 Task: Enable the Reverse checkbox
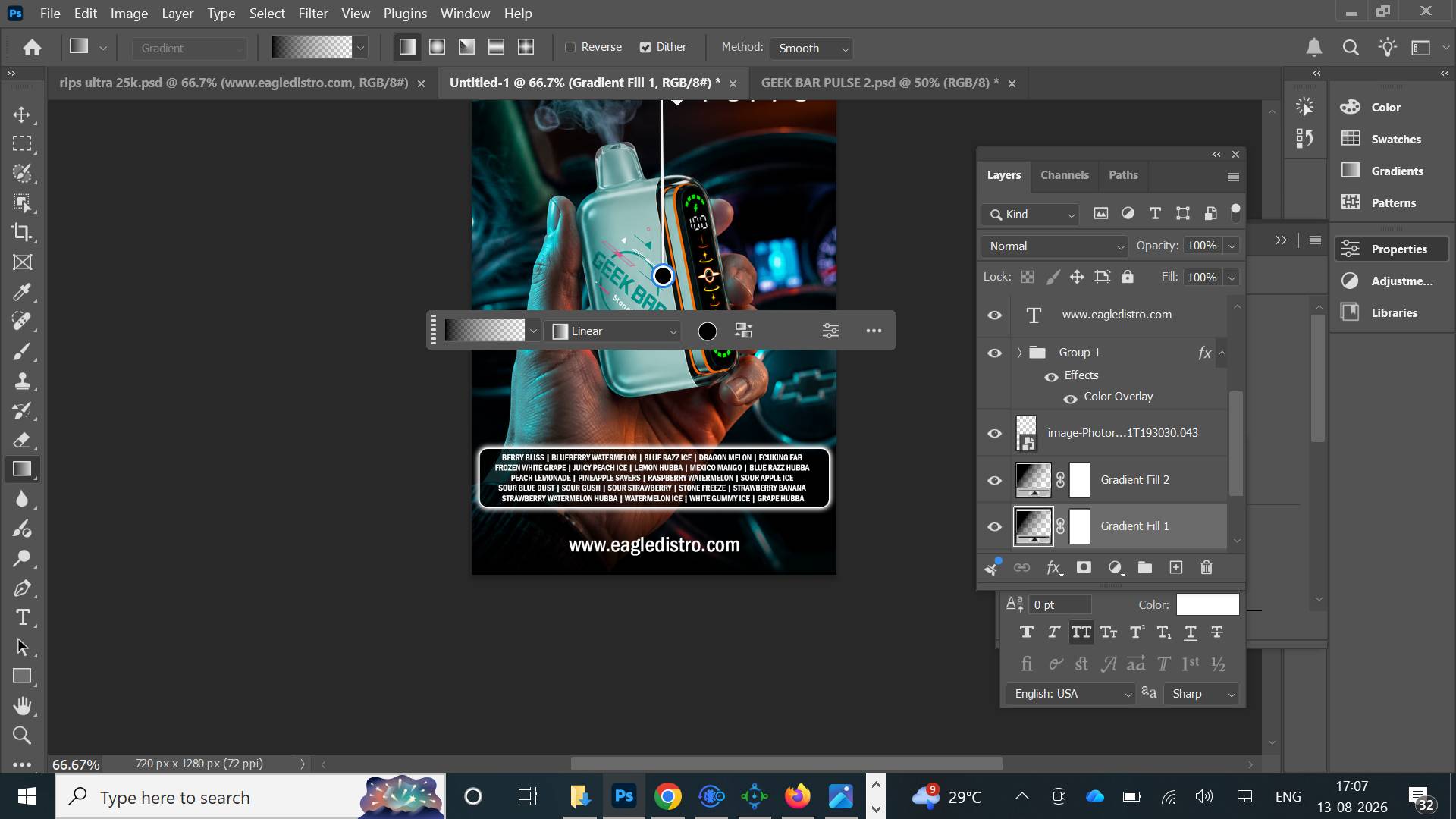pyautogui.click(x=570, y=47)
